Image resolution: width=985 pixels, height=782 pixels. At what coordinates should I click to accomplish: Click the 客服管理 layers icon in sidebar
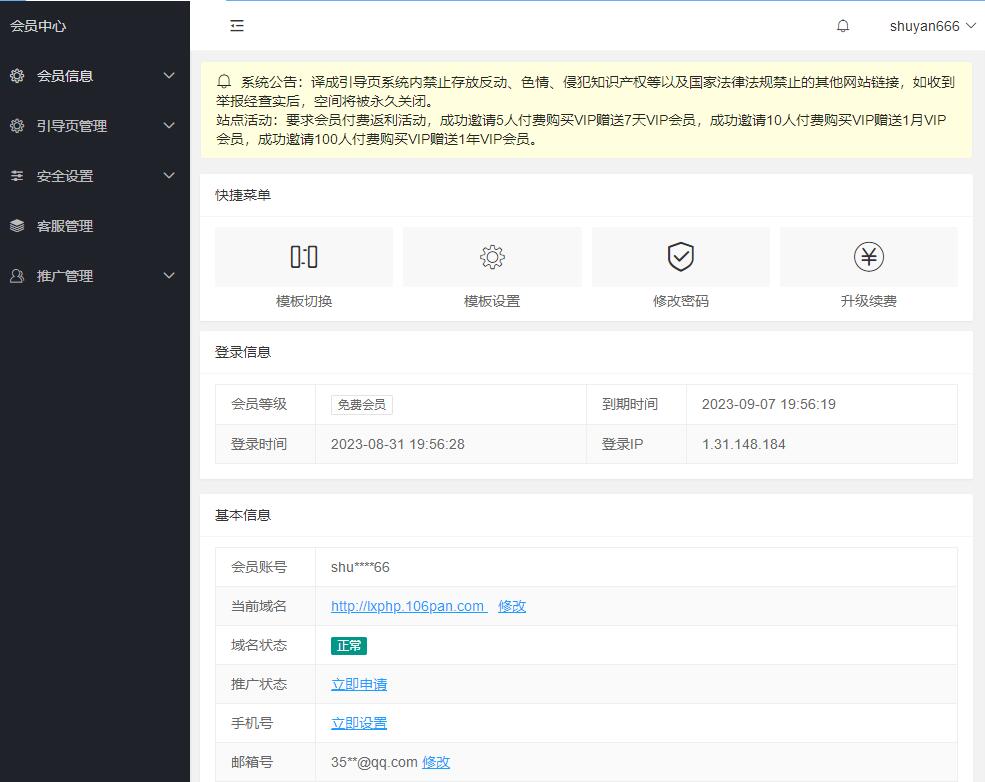pyautogui.click(x=17, y=226)
